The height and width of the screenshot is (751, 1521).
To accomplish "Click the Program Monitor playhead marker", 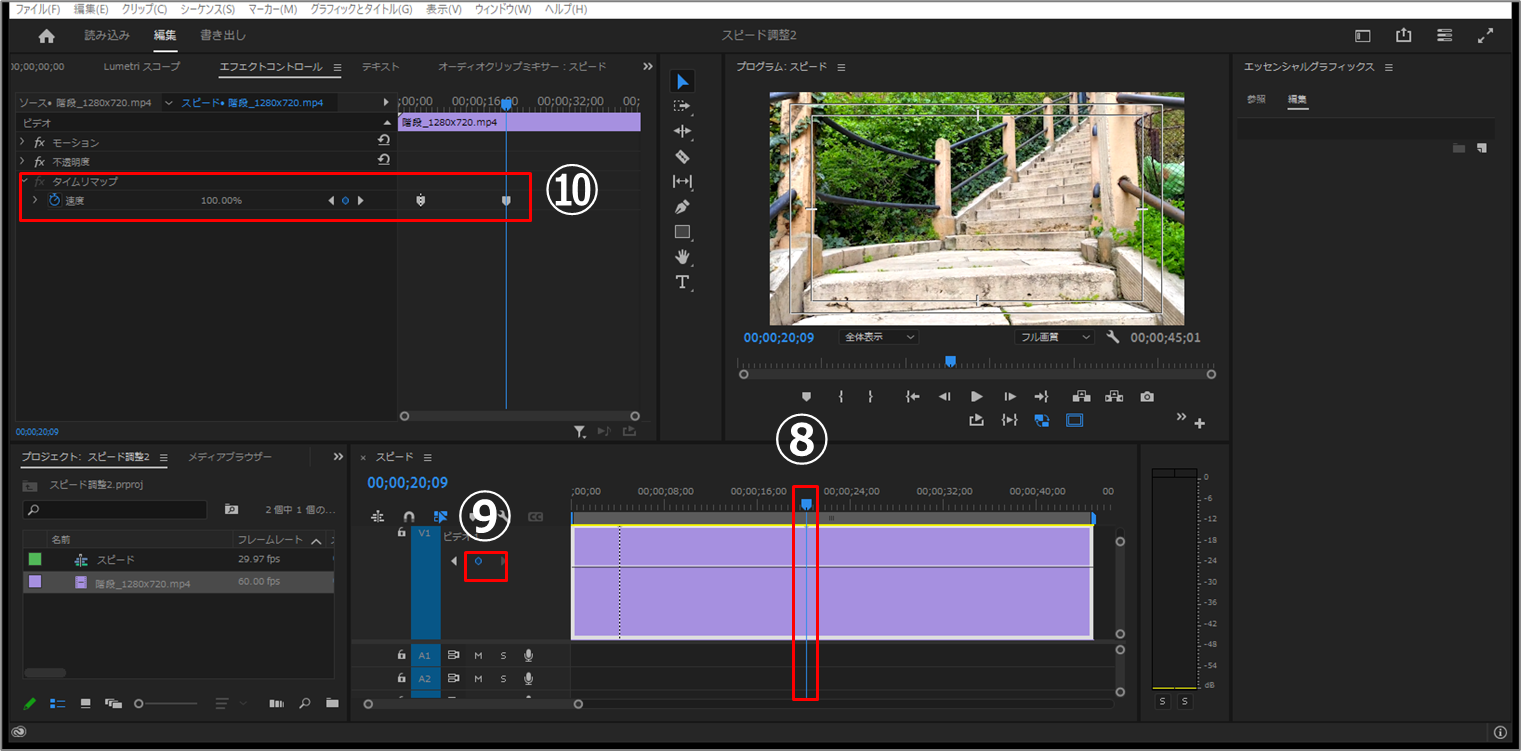I will 950,361.
